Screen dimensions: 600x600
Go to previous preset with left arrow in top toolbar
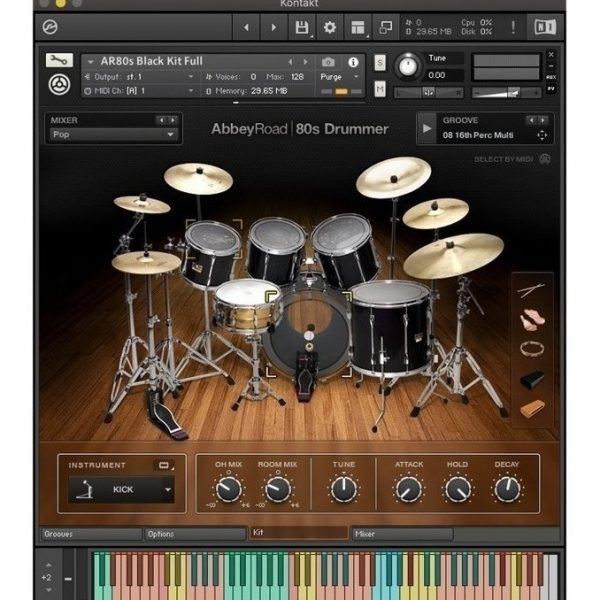click(246, 27)
